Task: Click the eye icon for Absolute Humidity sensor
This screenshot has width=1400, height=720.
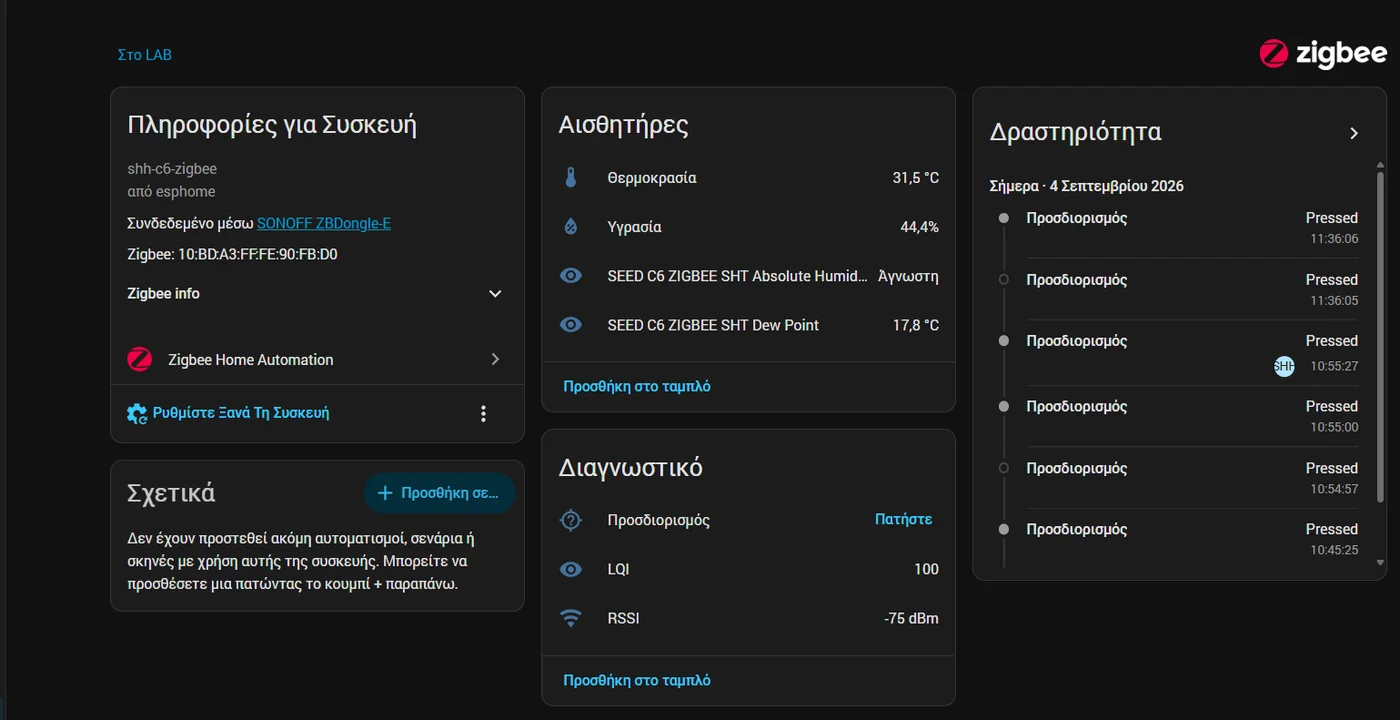Action: point(571,276)
